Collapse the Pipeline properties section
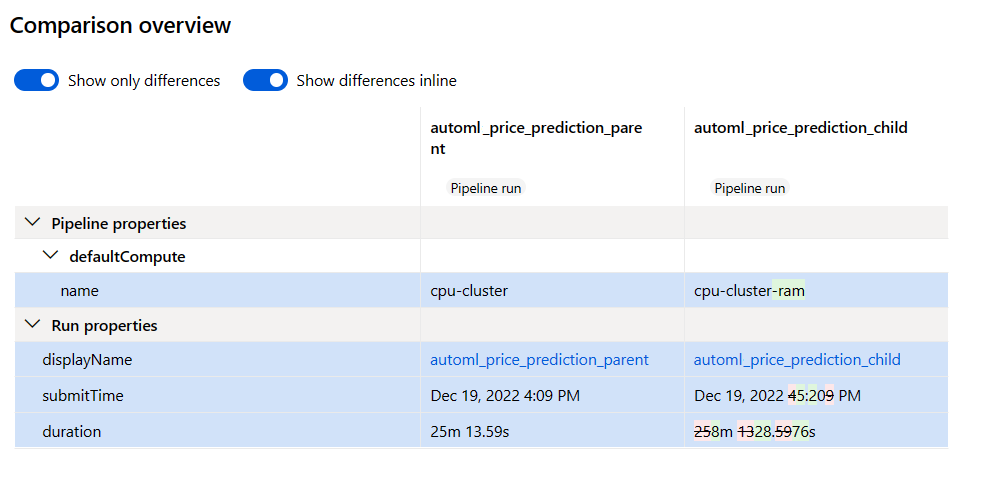The image size is (991, 482). pyautogui.click(x=31, y=223)
